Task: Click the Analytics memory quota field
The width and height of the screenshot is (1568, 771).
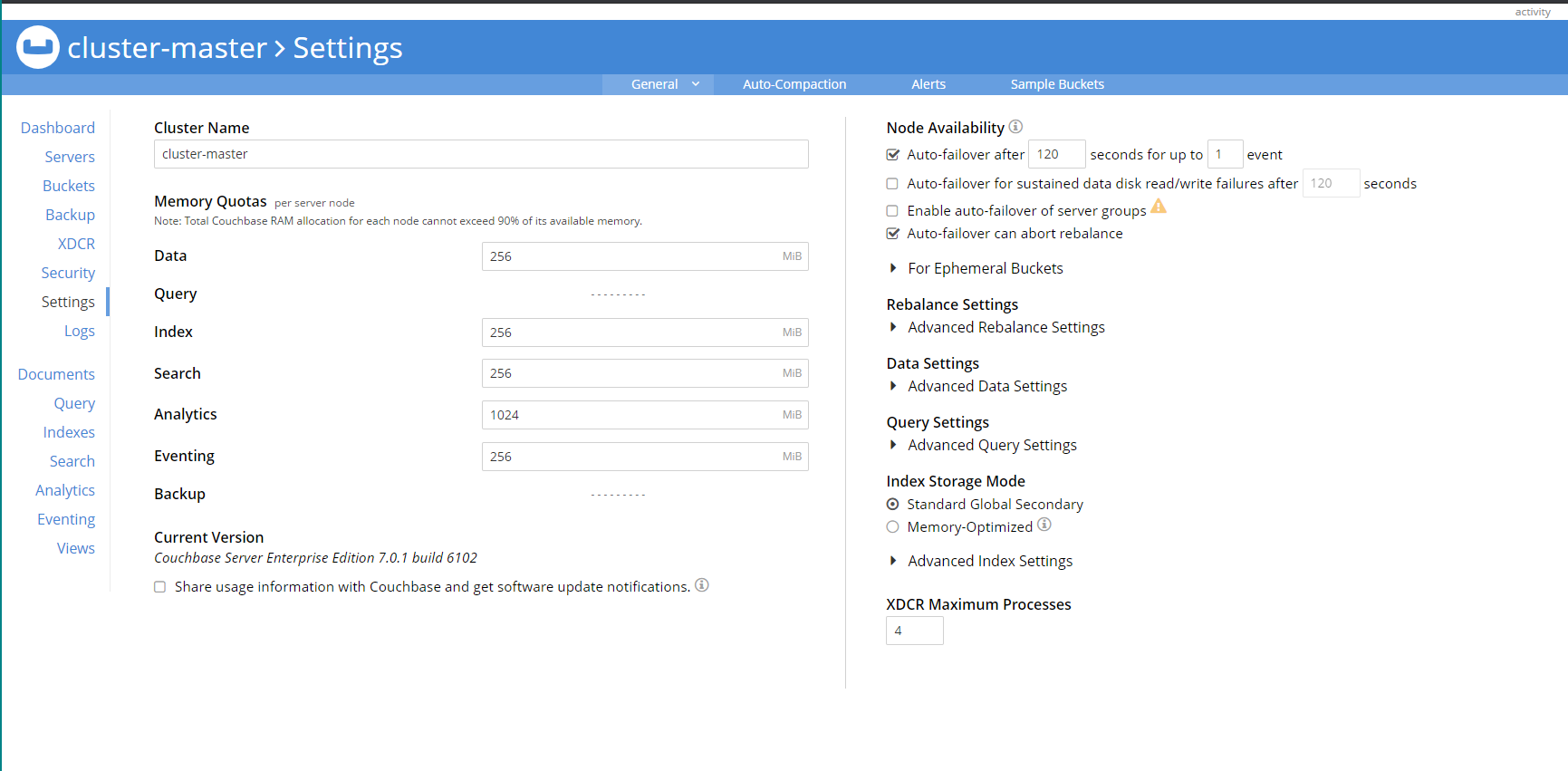Action: click(x=645, y=415)
